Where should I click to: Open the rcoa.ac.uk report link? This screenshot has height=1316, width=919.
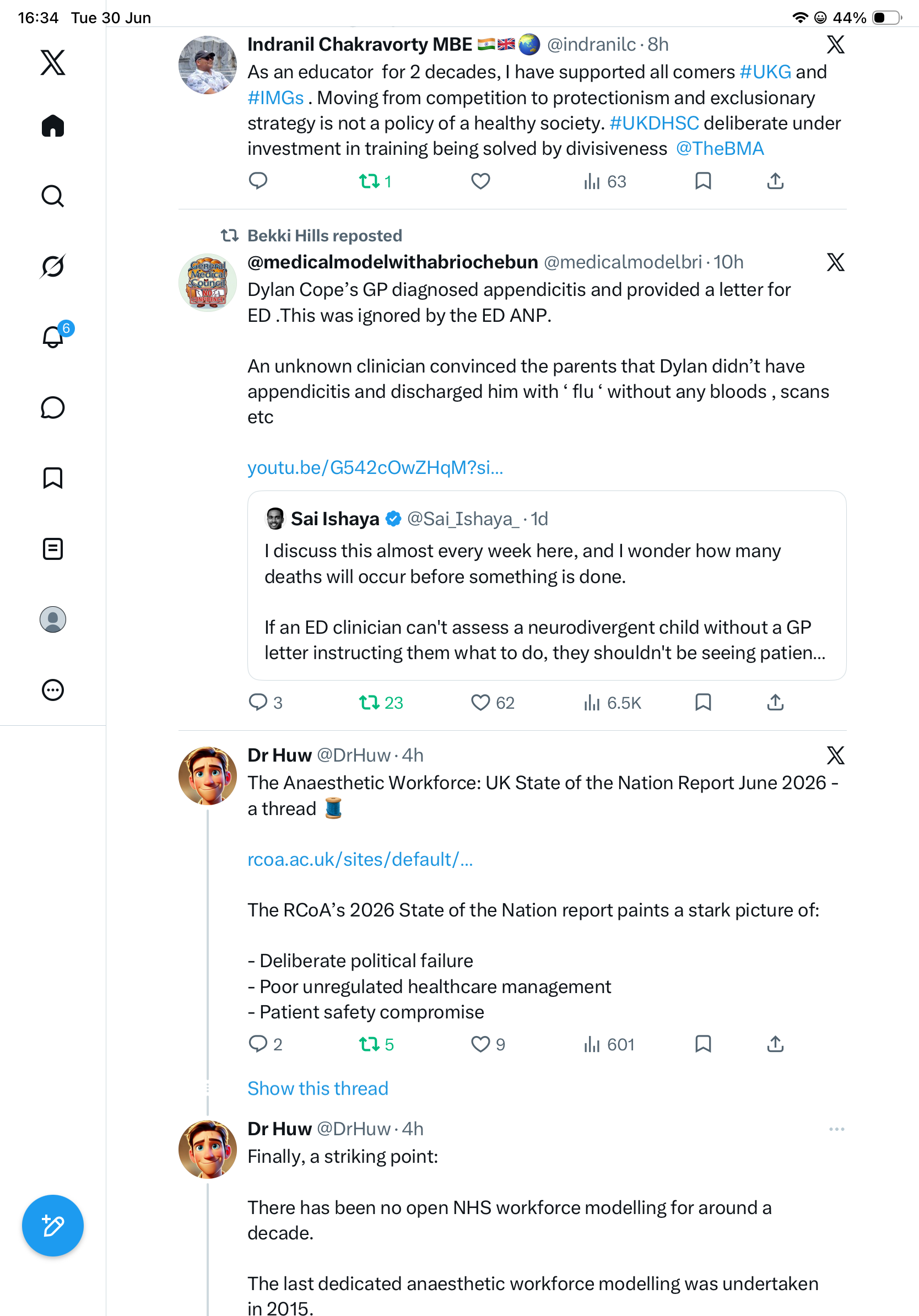pos(360,859)
